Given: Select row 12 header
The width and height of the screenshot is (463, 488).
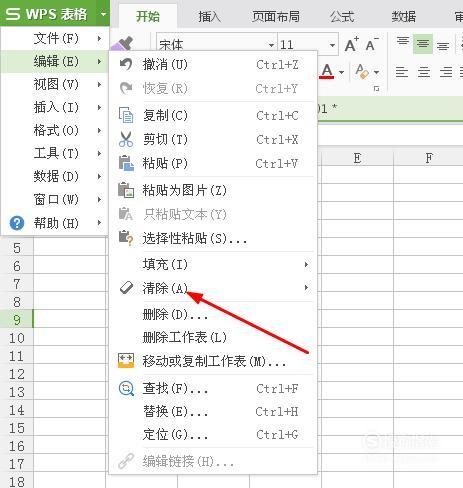Looking at the screenshot, I should click(17, 374).
